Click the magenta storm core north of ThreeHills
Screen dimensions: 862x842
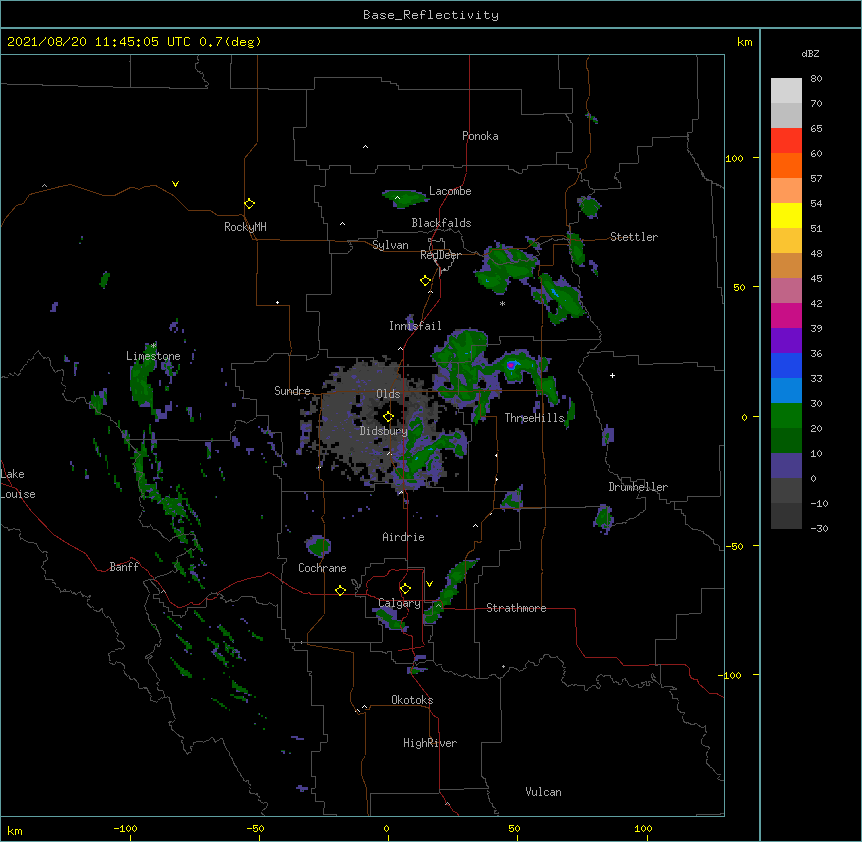click(x=511, y=365)
